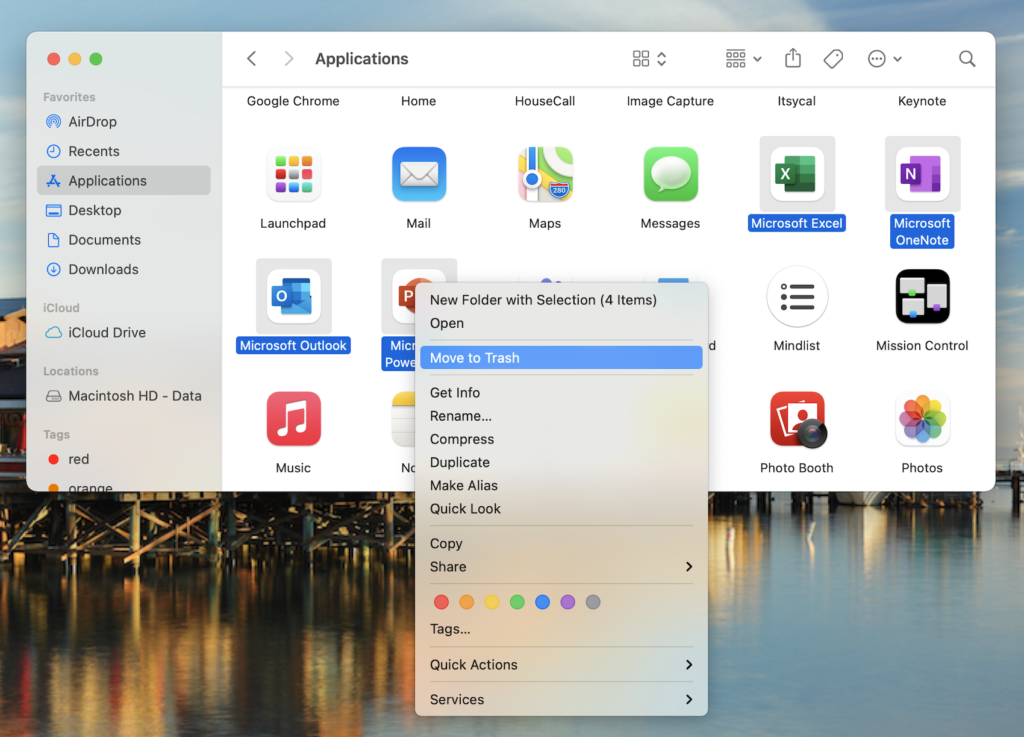Expand the Quick Actions submenu
This screenshot has width=1024, height=737.
point(561,665)
